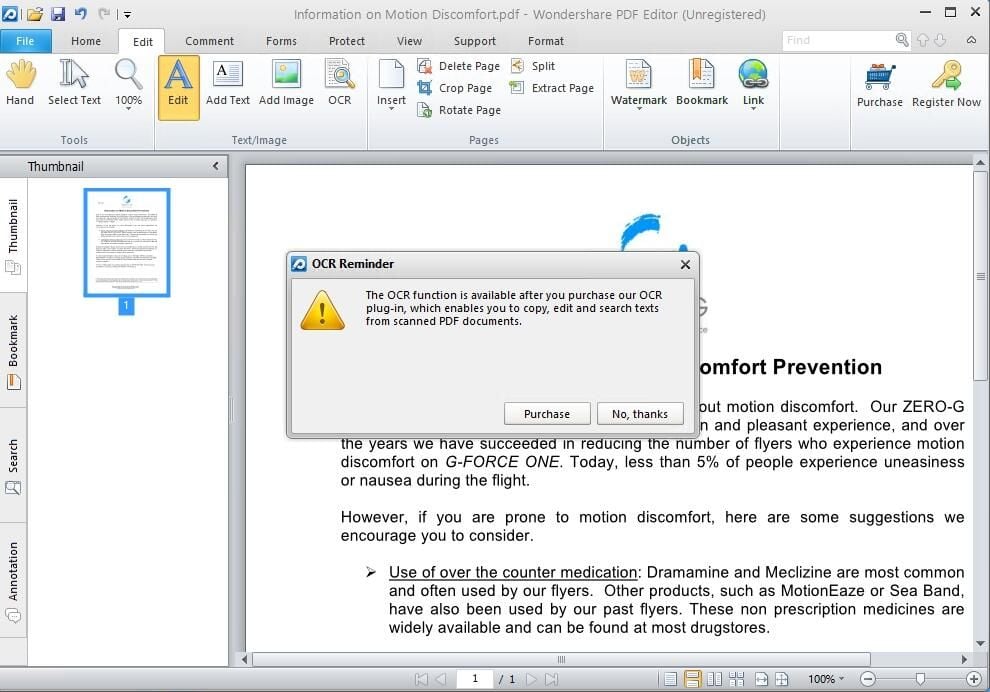Open the Watermark dropdown

[x=638, y=85]
